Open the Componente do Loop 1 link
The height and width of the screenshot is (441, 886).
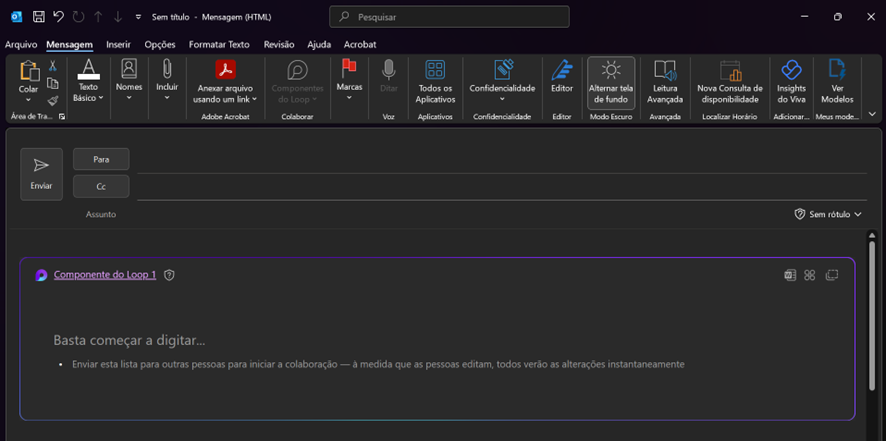(105, 275)
